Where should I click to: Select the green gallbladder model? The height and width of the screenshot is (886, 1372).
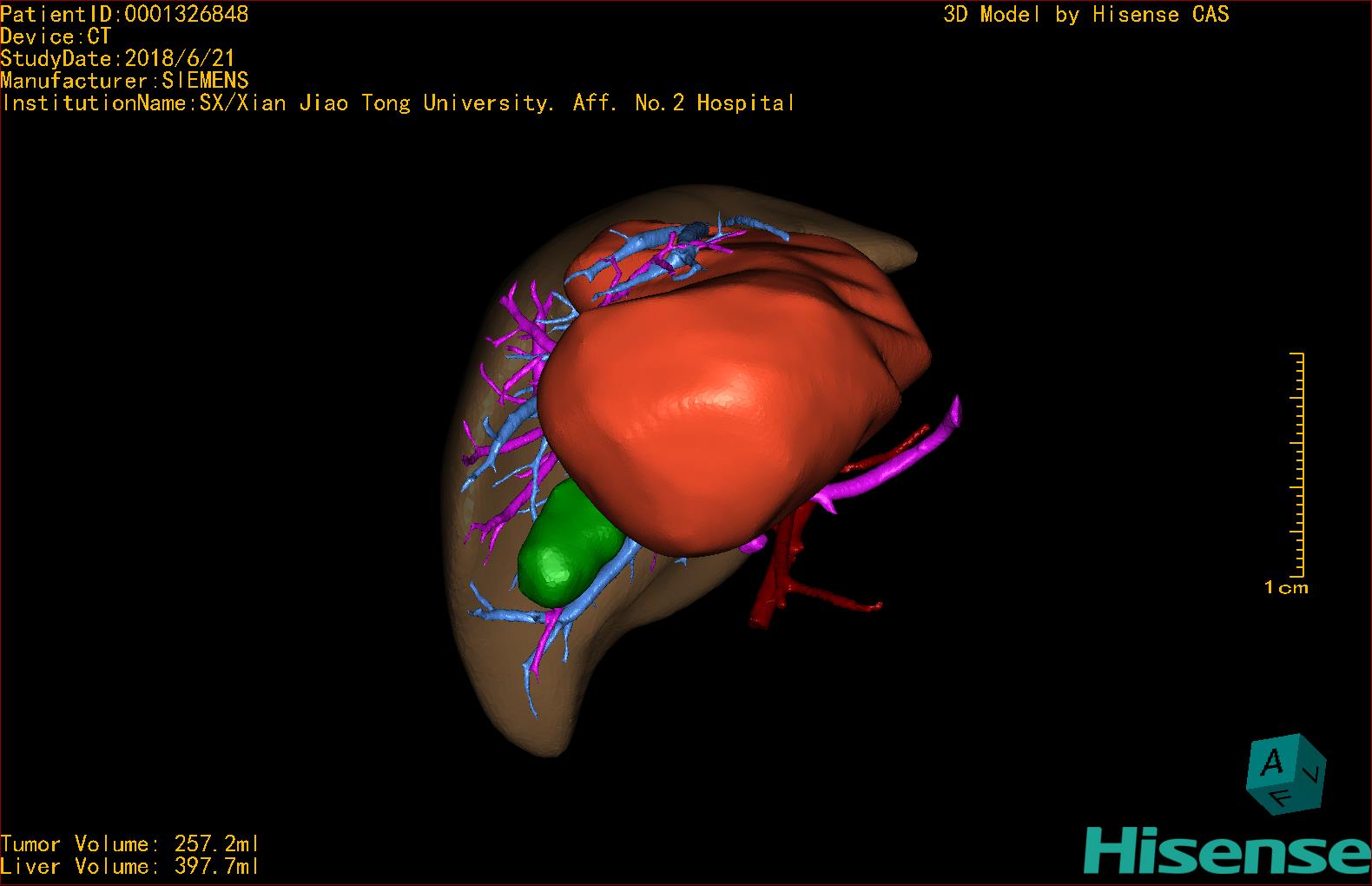click(x=569, y=545)
